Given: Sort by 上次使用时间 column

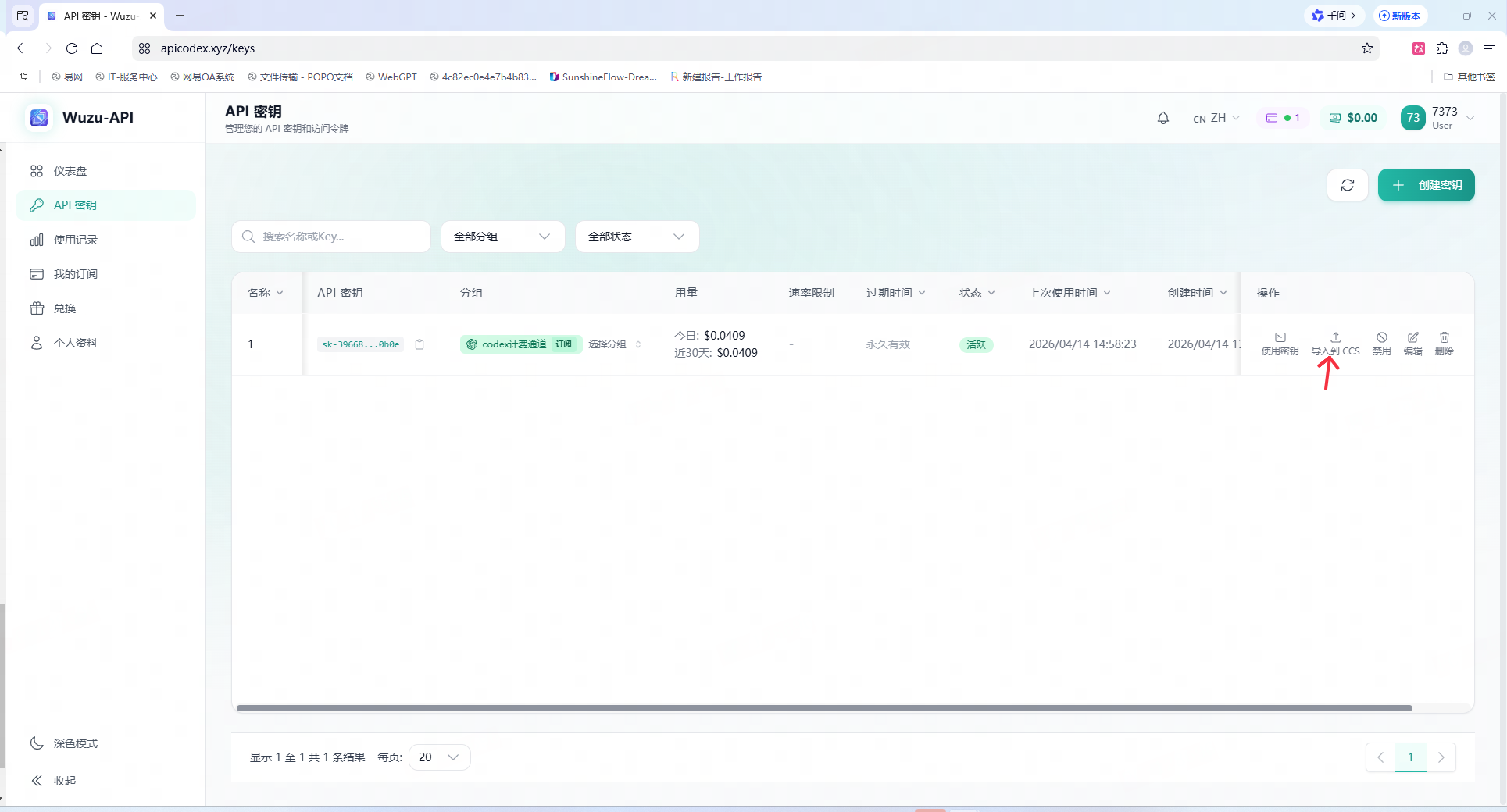Looking at the screenshot, I should [1070, 293].
